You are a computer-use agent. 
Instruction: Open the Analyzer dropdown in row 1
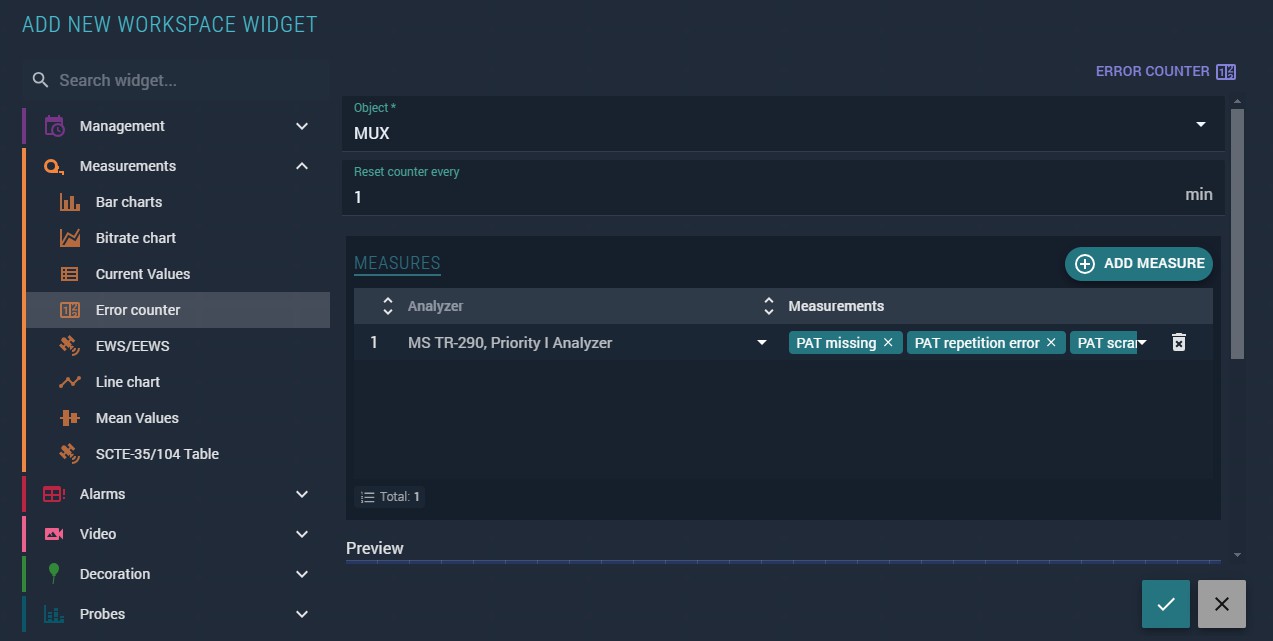click(761, 343)
